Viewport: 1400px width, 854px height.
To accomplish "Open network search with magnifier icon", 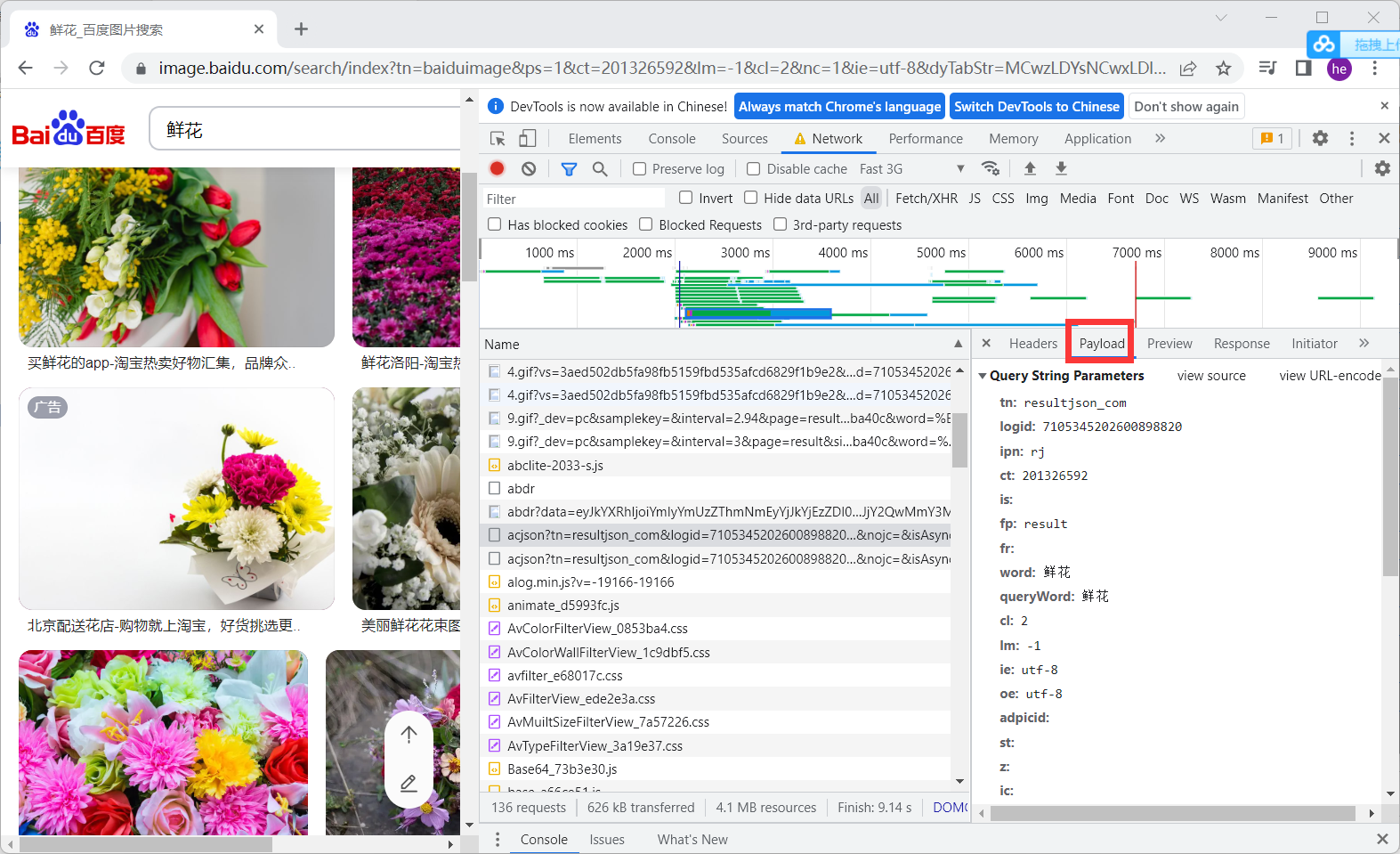I will coord(600,168).
